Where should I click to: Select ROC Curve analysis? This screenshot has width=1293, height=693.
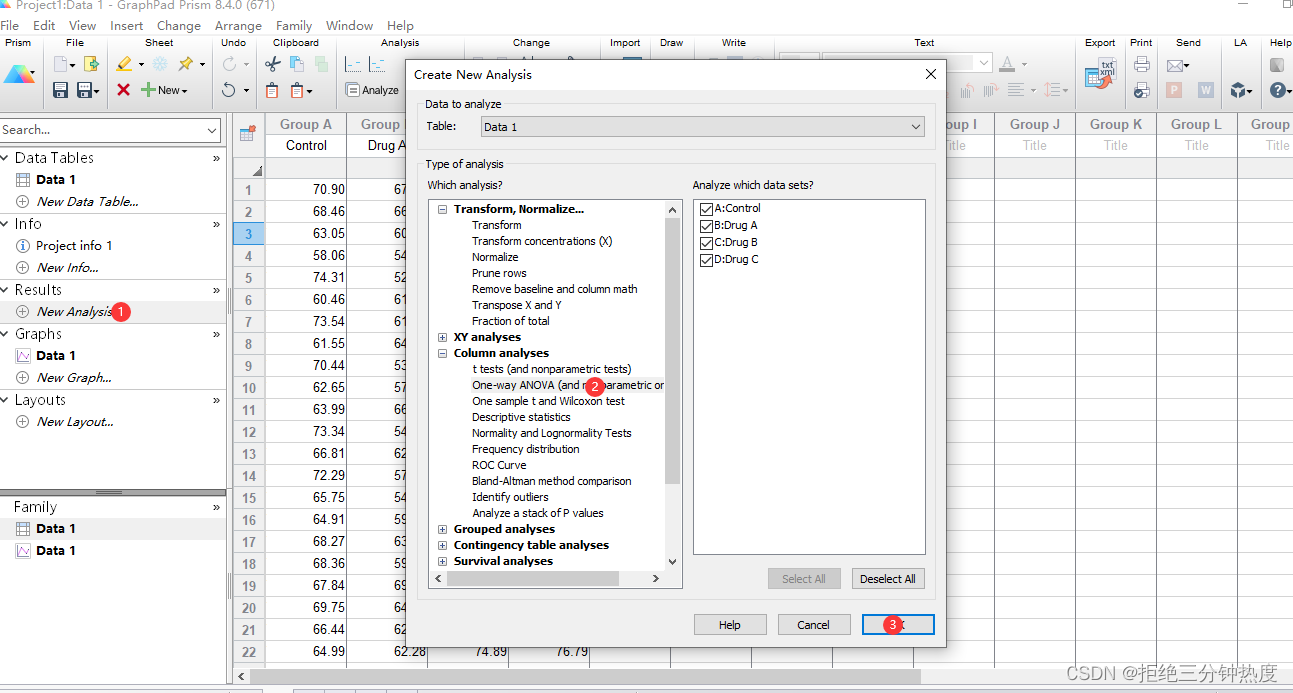(x=499, y=465)
